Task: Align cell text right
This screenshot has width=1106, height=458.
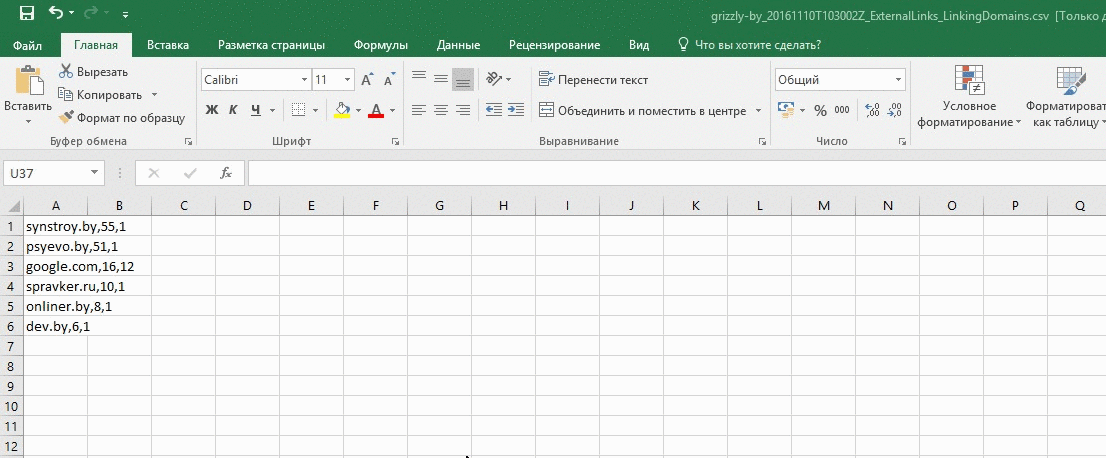Action: click(463, 110)
